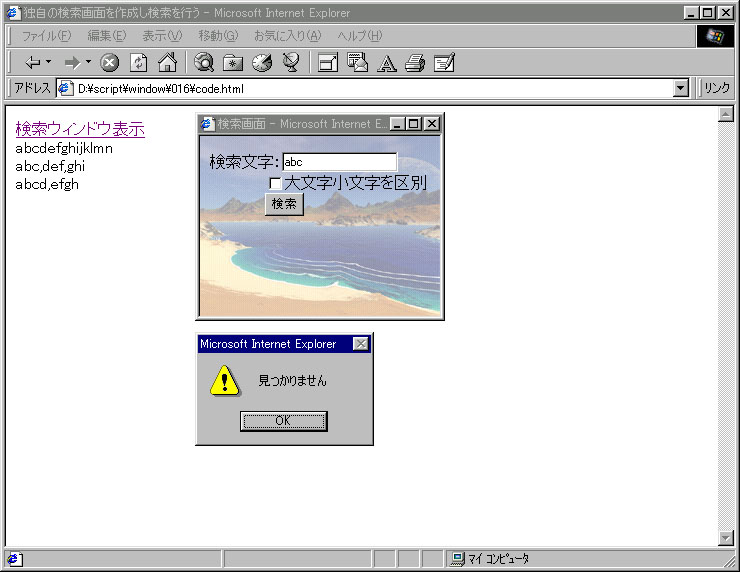Toggle Fullscreen view icon
Image resolution: width=740 pixels, height=572 pixels.
[x=328, y=63]
